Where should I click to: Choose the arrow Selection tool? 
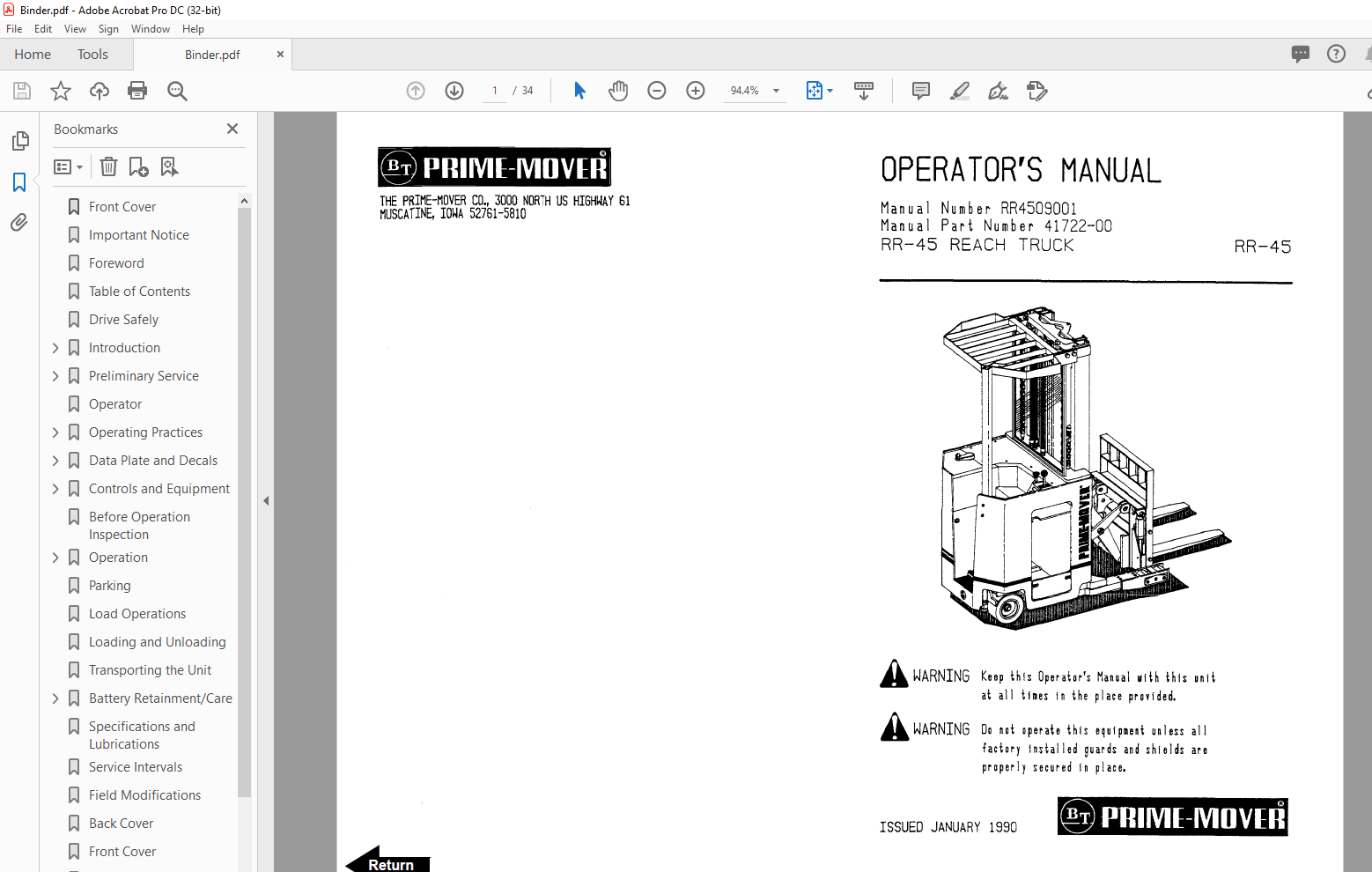coord(579,91)
